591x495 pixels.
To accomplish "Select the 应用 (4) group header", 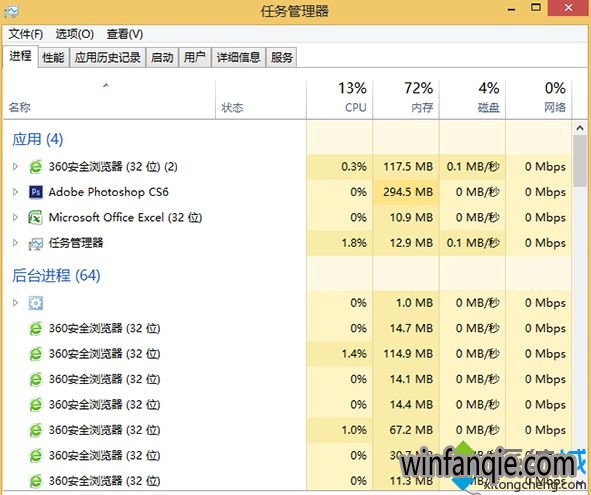I will (37, 139).
